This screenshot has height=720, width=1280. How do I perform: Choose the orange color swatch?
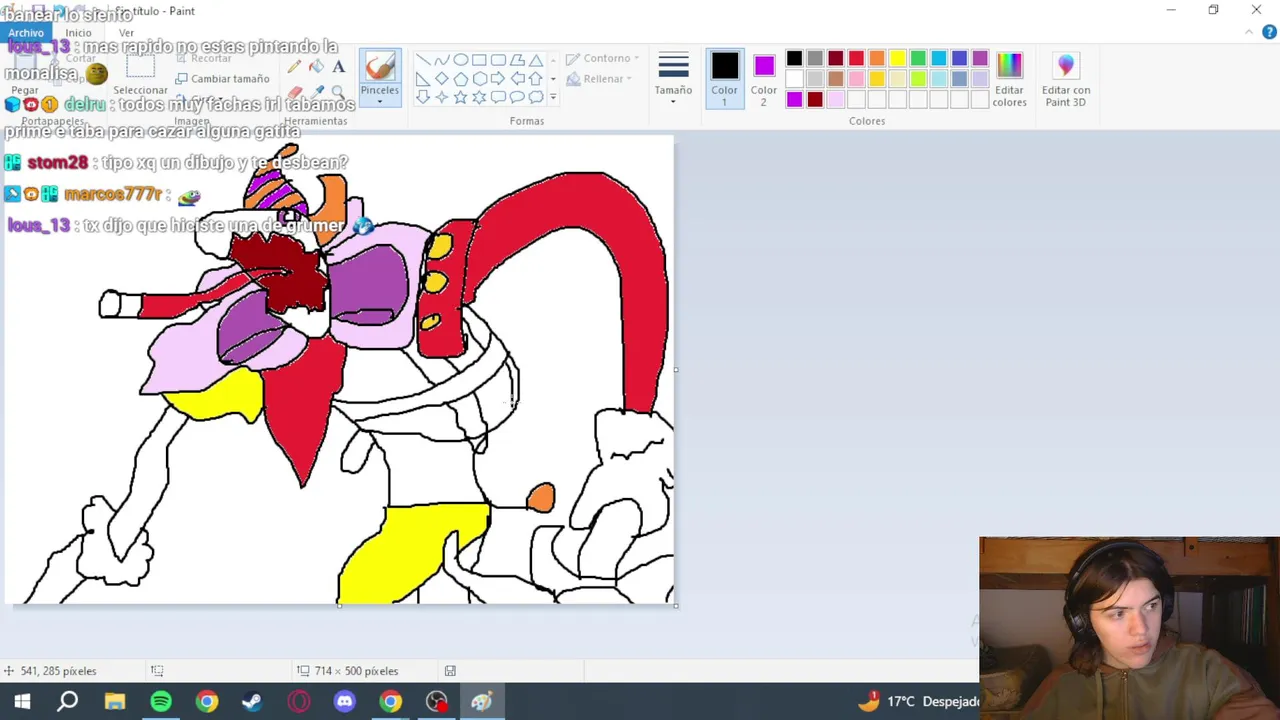pyautogui.click(x=877, y=59)
